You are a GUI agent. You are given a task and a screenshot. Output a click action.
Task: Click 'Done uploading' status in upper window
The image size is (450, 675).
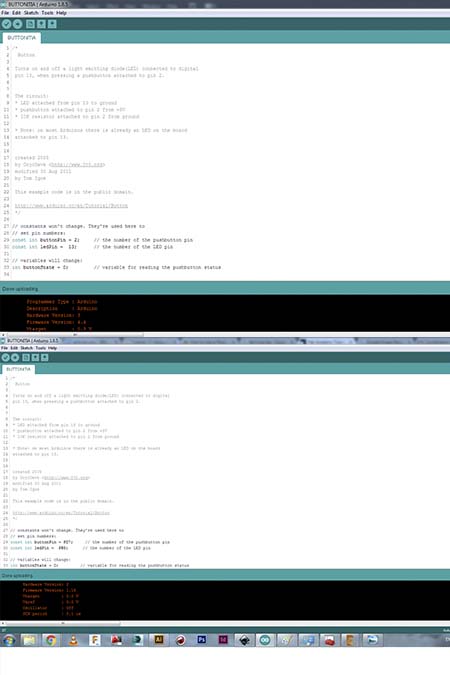pos(20,289)
